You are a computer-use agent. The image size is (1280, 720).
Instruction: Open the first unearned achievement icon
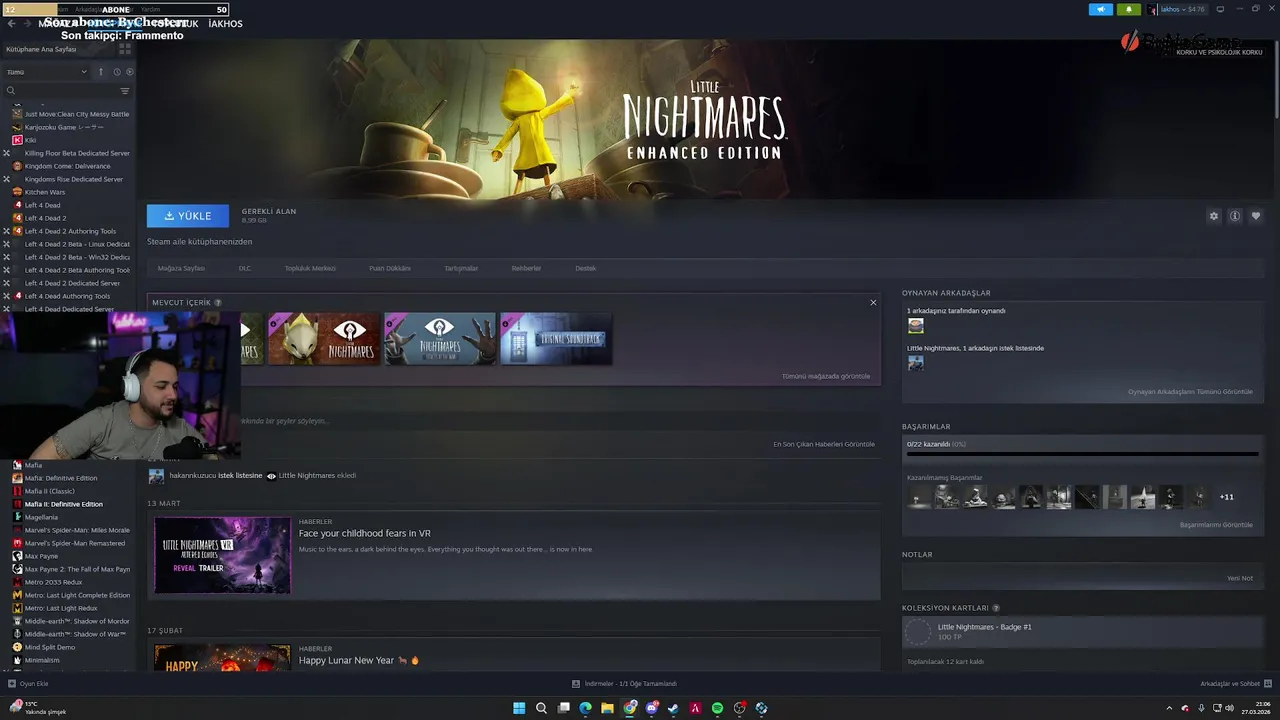919,497
